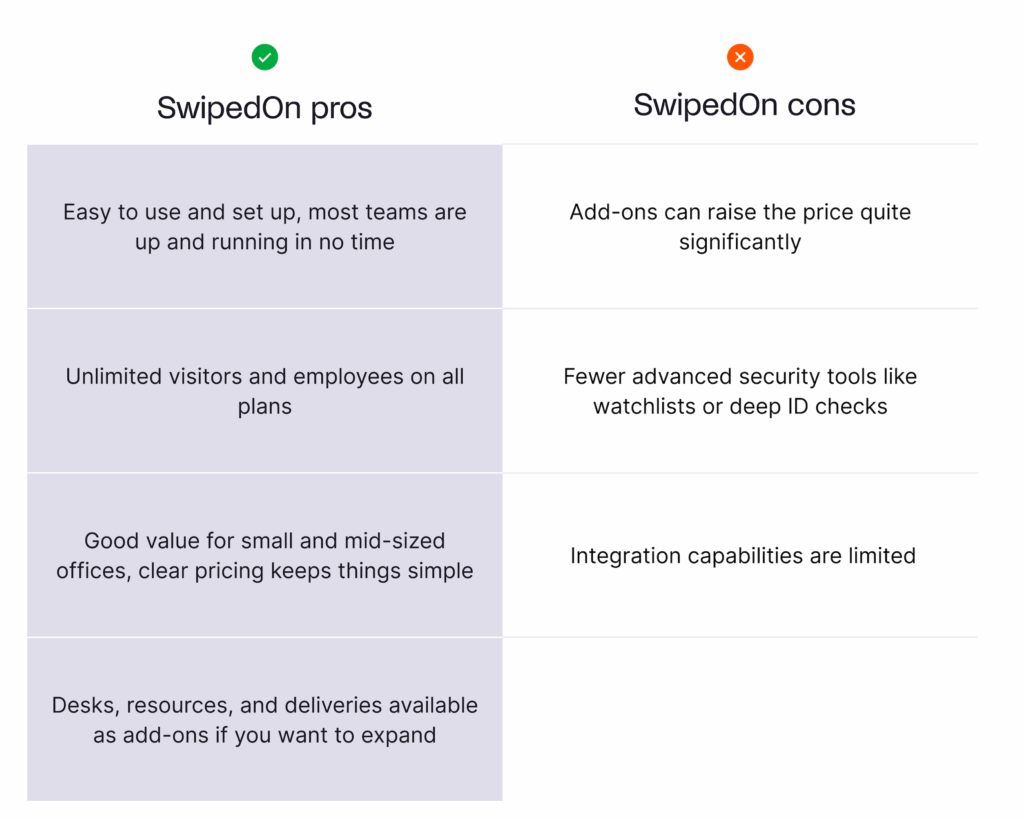The image size is (1024, 819).
Task: Click "as add-ons if you want to expand"
Action: tap(264, 735)
